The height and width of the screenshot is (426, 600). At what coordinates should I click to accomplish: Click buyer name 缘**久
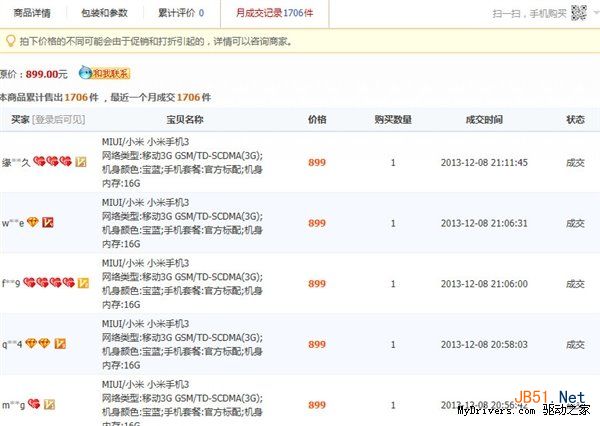pyautogui.click(x=16, y=163)
